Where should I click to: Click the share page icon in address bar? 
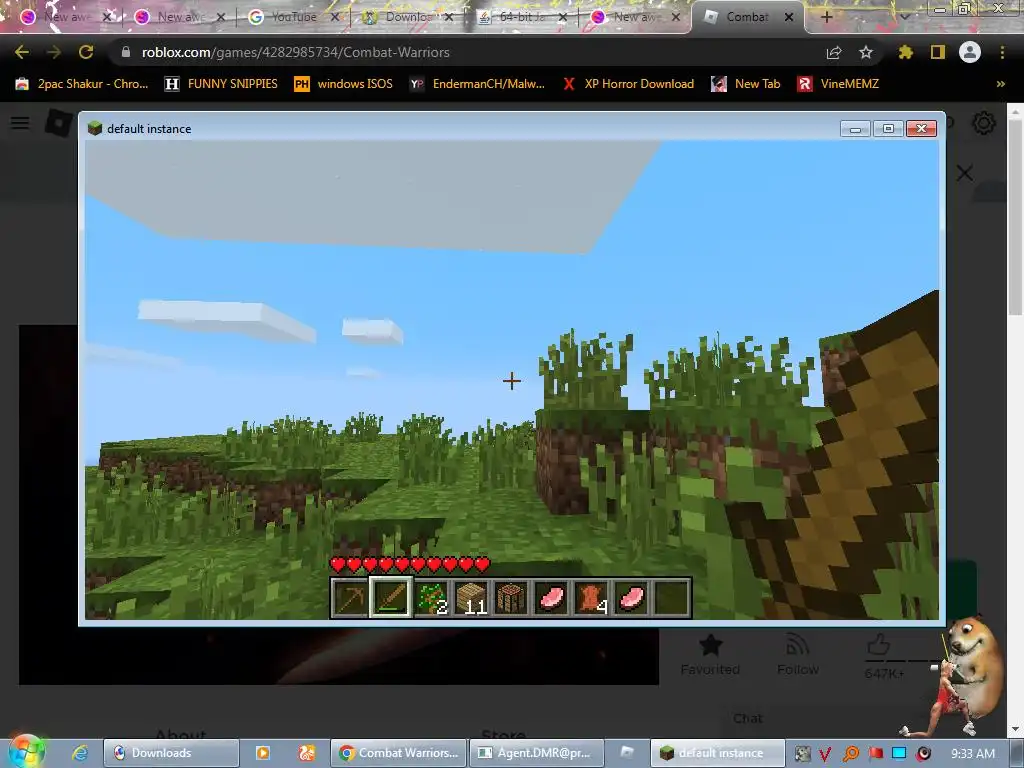(x=834, y=52)
